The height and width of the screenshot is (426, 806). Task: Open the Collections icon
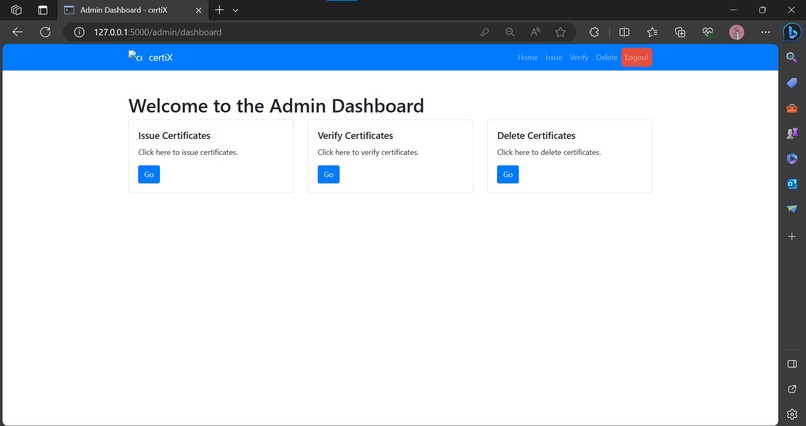tap(680, 32)
